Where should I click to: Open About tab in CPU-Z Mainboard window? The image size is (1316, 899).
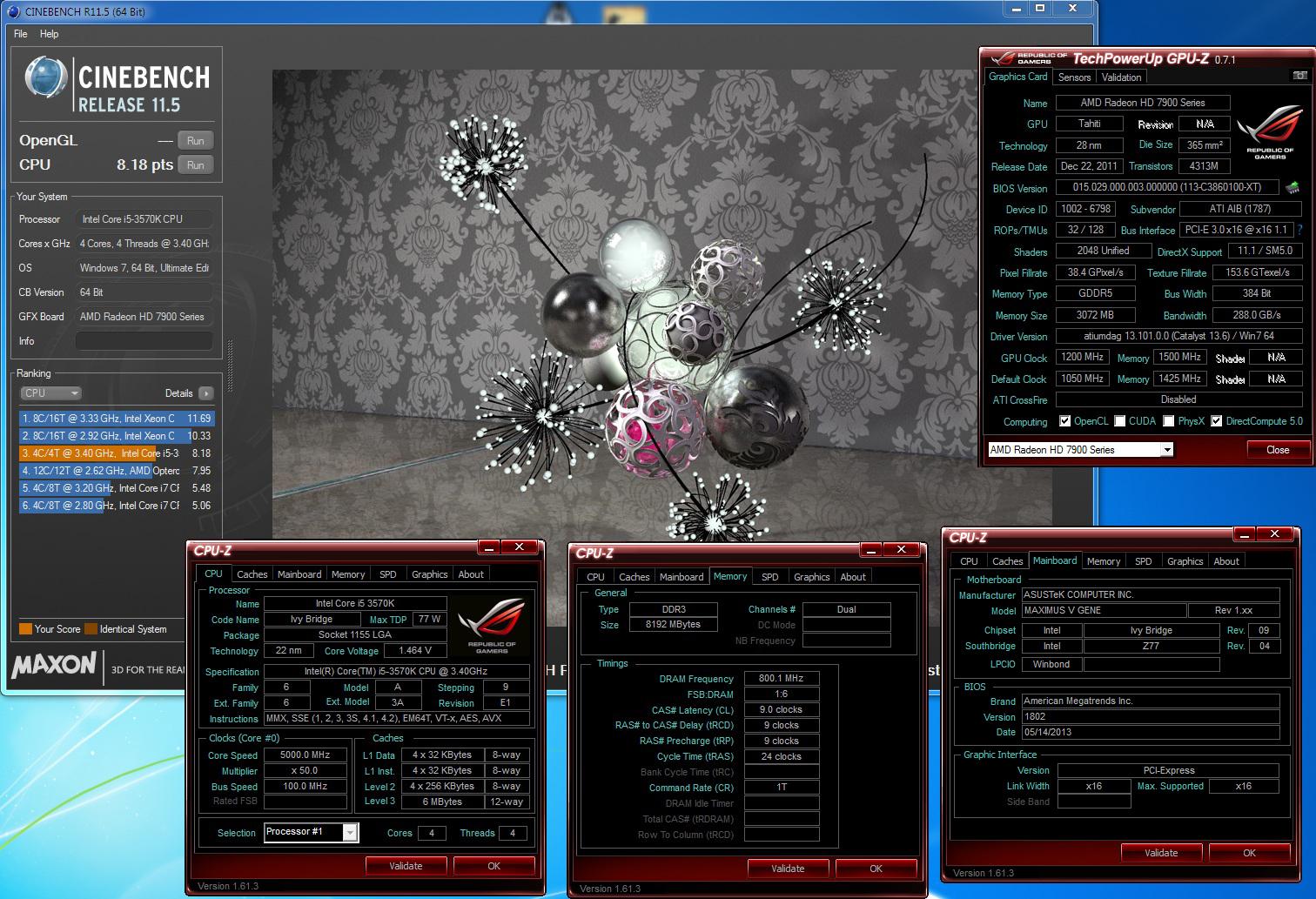click(x=1226, y=561)
